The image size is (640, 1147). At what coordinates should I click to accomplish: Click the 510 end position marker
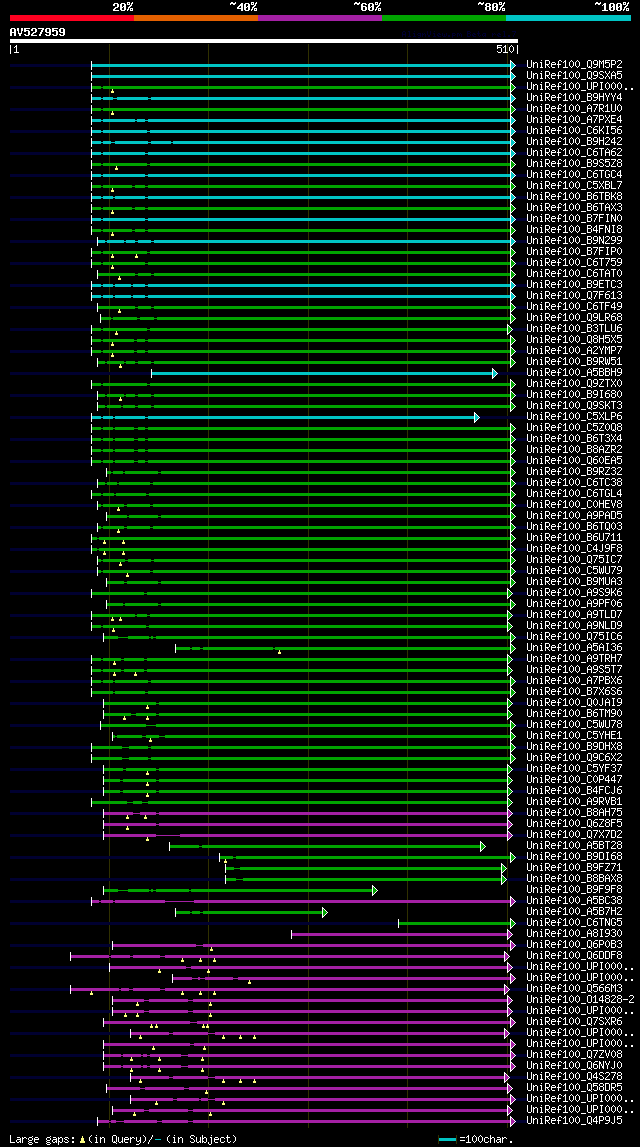(x=506, y=50)
